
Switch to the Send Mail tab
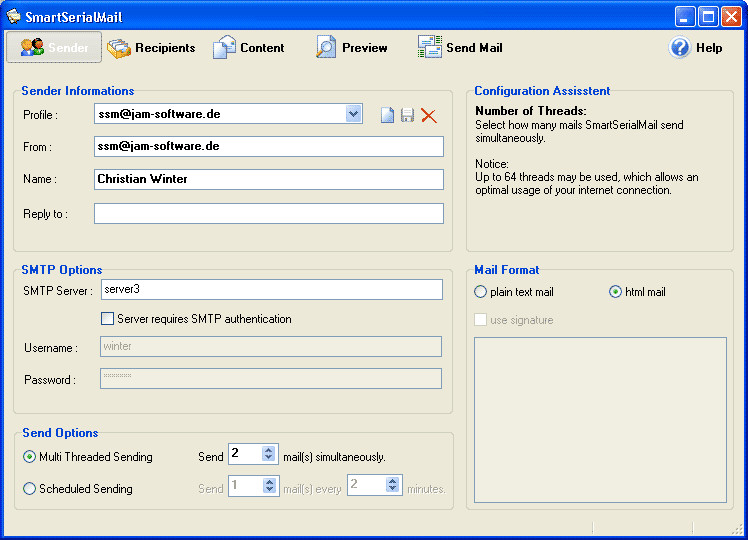460,48
